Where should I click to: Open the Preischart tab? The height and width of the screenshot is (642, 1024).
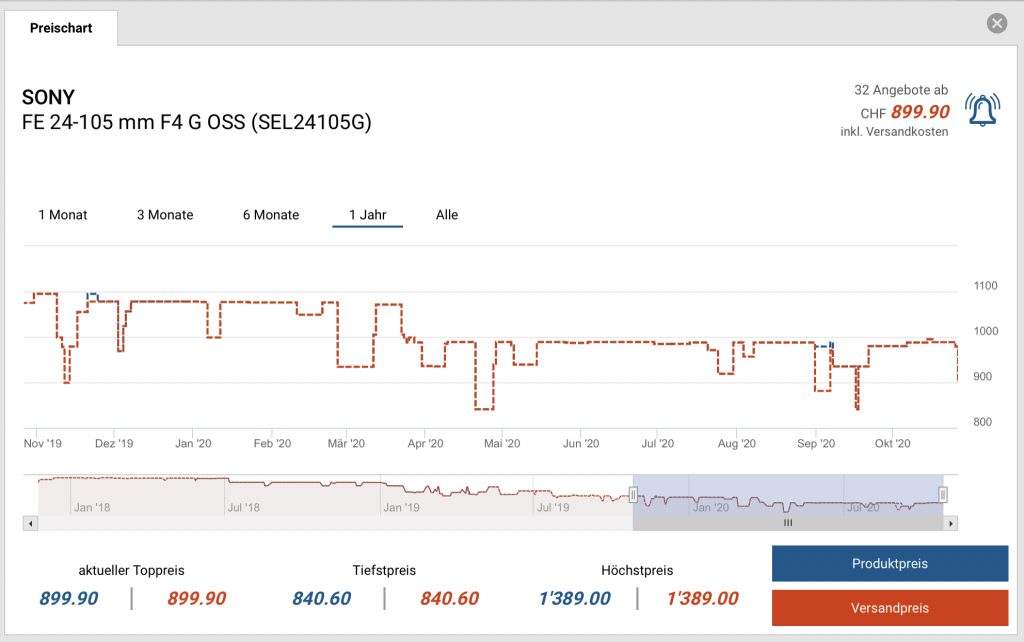click(61, 28)
